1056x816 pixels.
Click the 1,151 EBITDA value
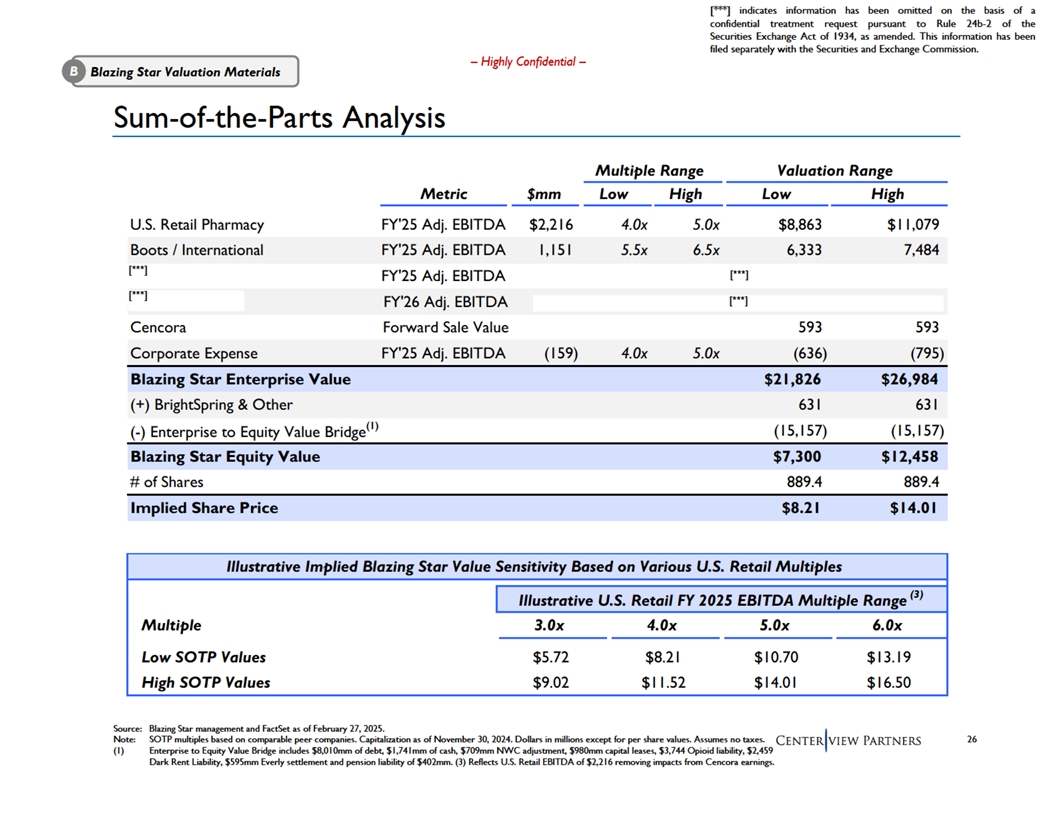pyautogui.click(x=555, y=250)
